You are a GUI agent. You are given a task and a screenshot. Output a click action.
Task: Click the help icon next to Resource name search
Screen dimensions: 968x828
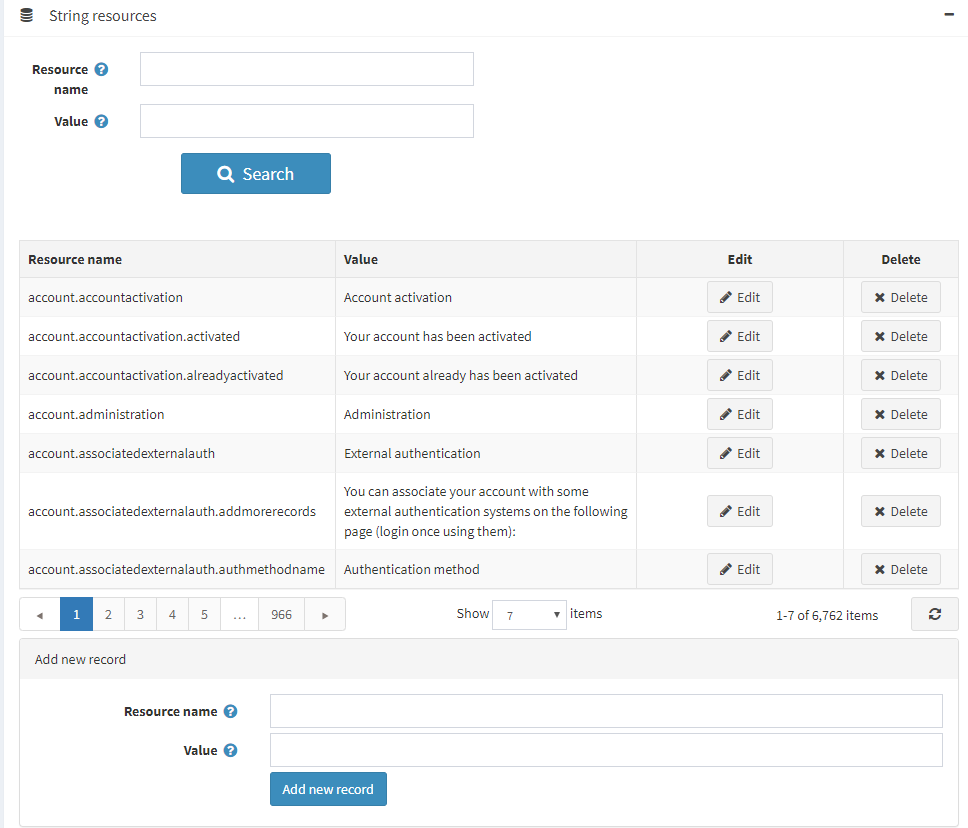(x=101, y=70)
